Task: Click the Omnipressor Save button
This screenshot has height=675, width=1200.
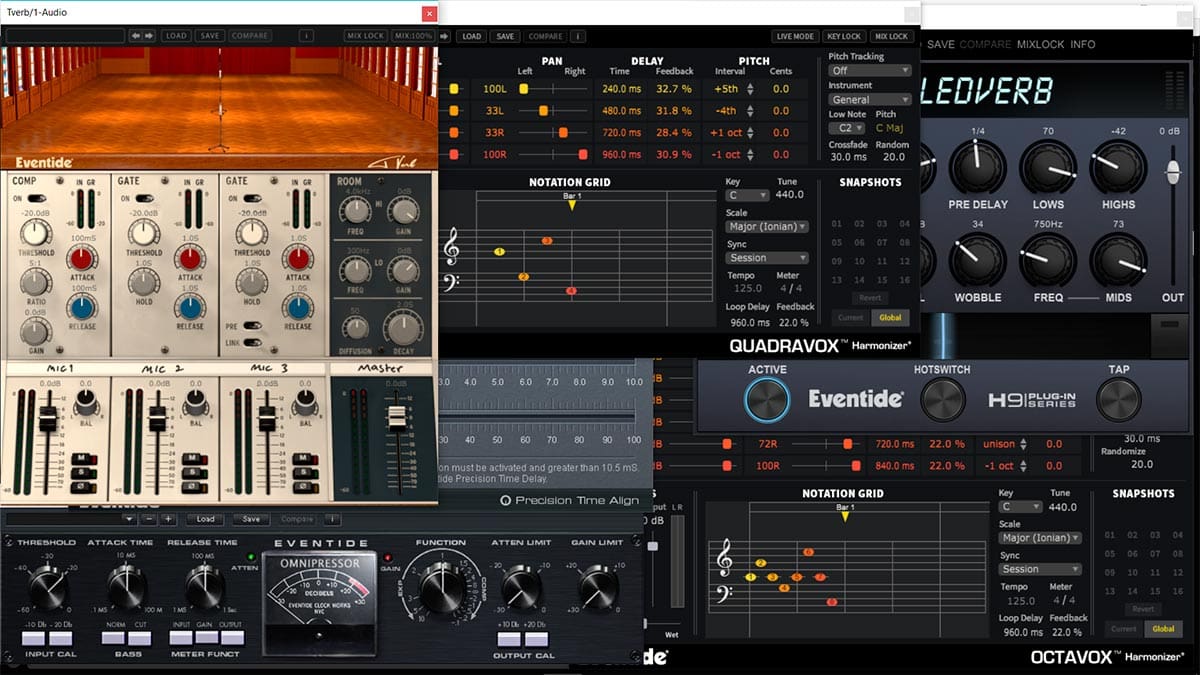Action: (251, 519)
